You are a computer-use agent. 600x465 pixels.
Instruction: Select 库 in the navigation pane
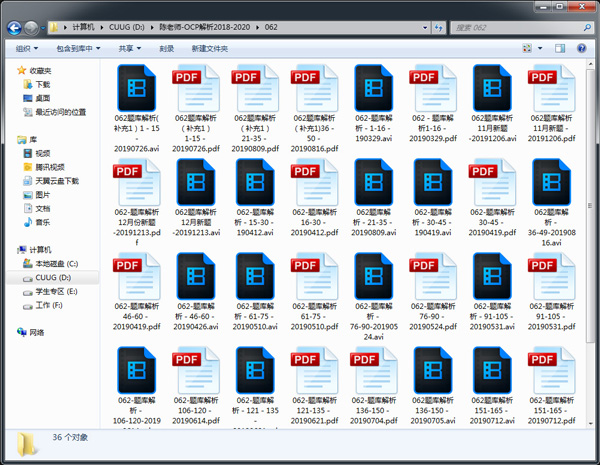click(27, 139)
